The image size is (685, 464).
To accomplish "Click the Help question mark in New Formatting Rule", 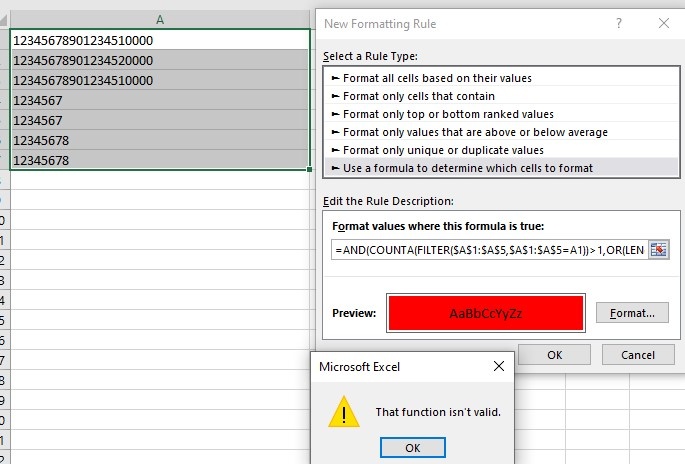I will pyautogui.click(x=619, y=23).
